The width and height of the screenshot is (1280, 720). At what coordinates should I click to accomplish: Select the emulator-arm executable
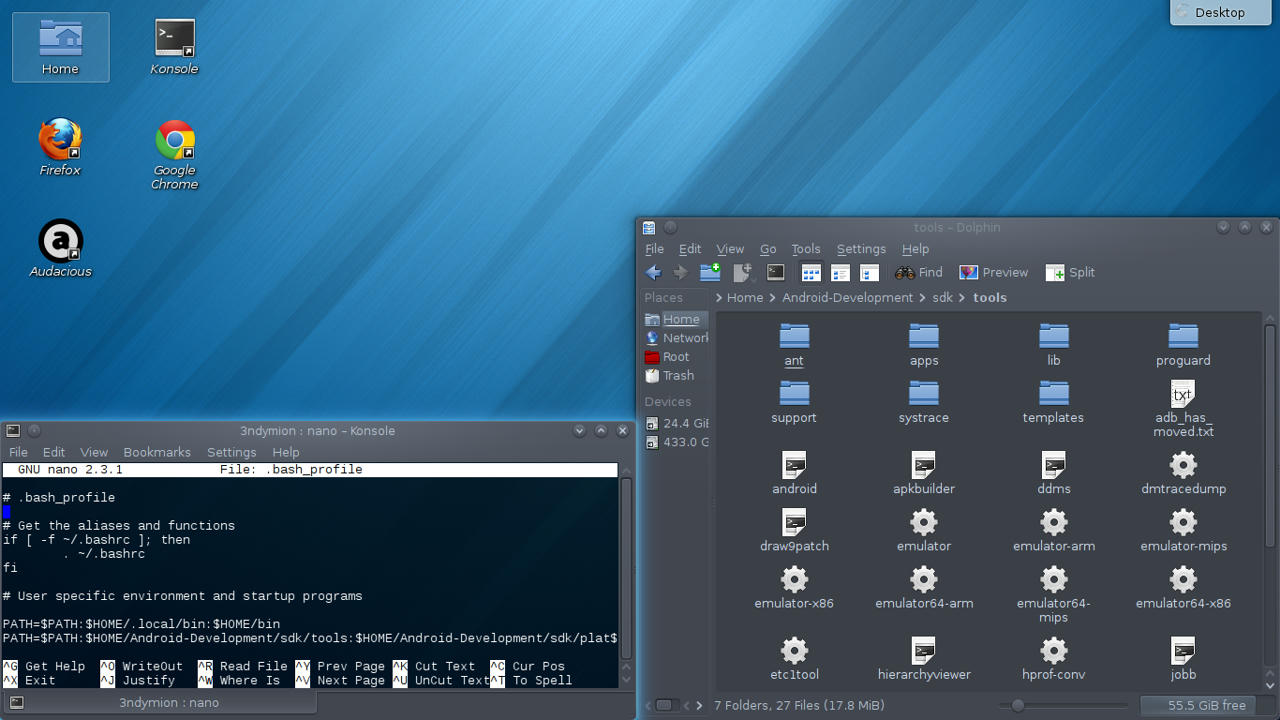(x=1054, y=530)
